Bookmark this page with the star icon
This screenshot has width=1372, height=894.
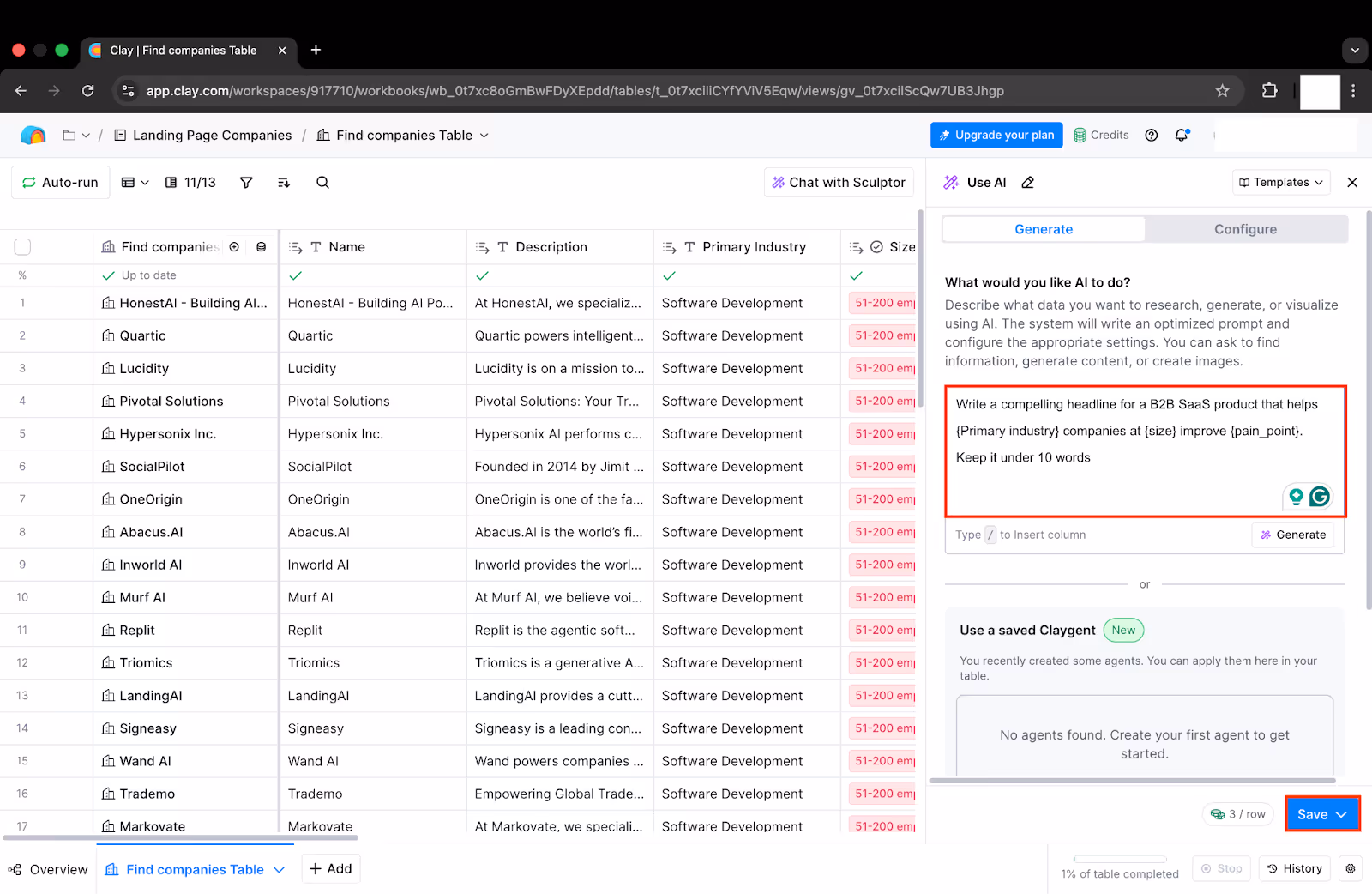(x=1223, y=90)
